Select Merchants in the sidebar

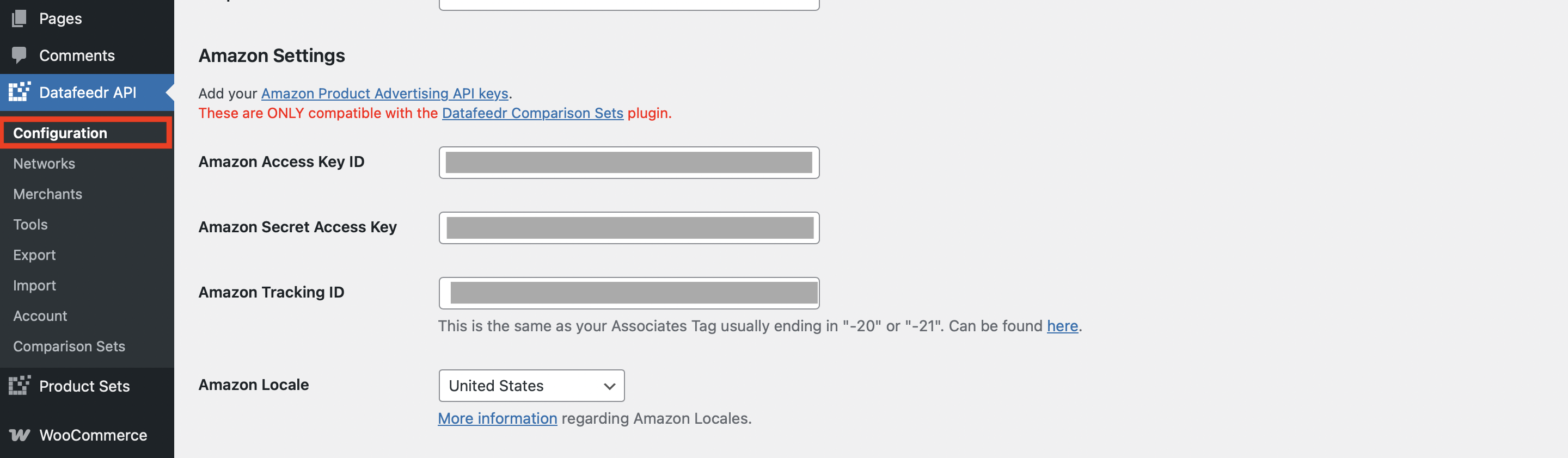pos(47,194)
